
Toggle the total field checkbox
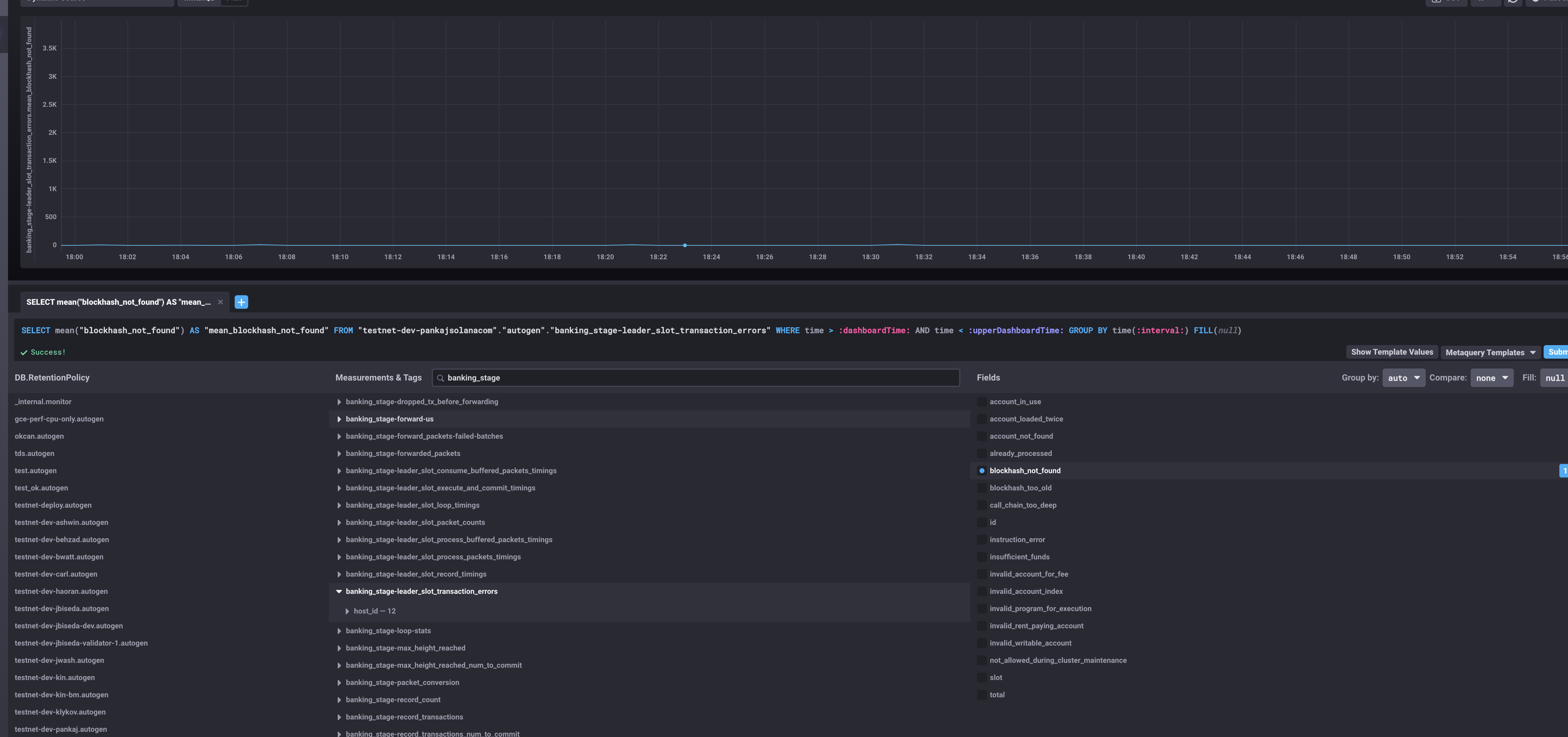click(982, 695)
